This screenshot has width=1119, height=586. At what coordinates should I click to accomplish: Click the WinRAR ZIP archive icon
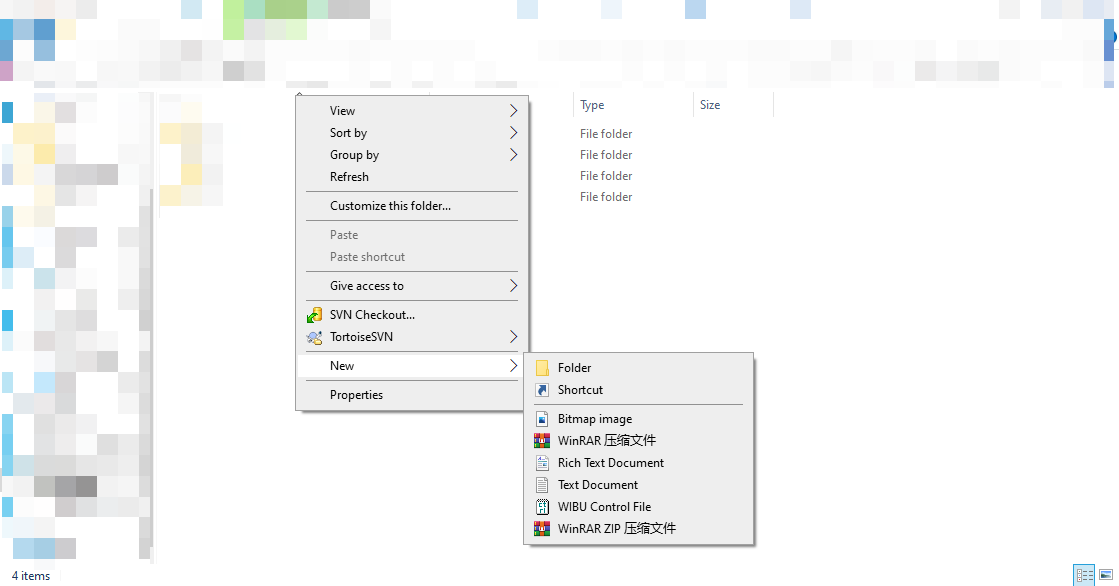(542, 529)
